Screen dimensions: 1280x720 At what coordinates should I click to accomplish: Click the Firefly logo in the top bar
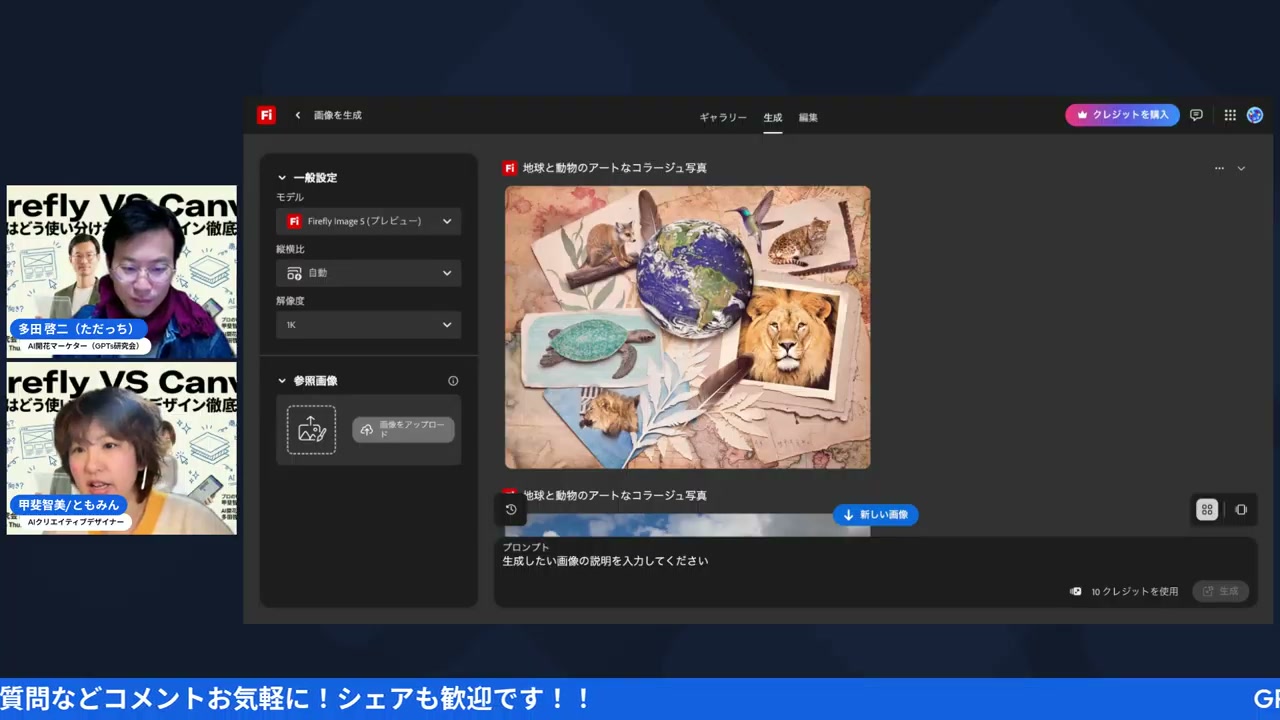tap(266, 115)
